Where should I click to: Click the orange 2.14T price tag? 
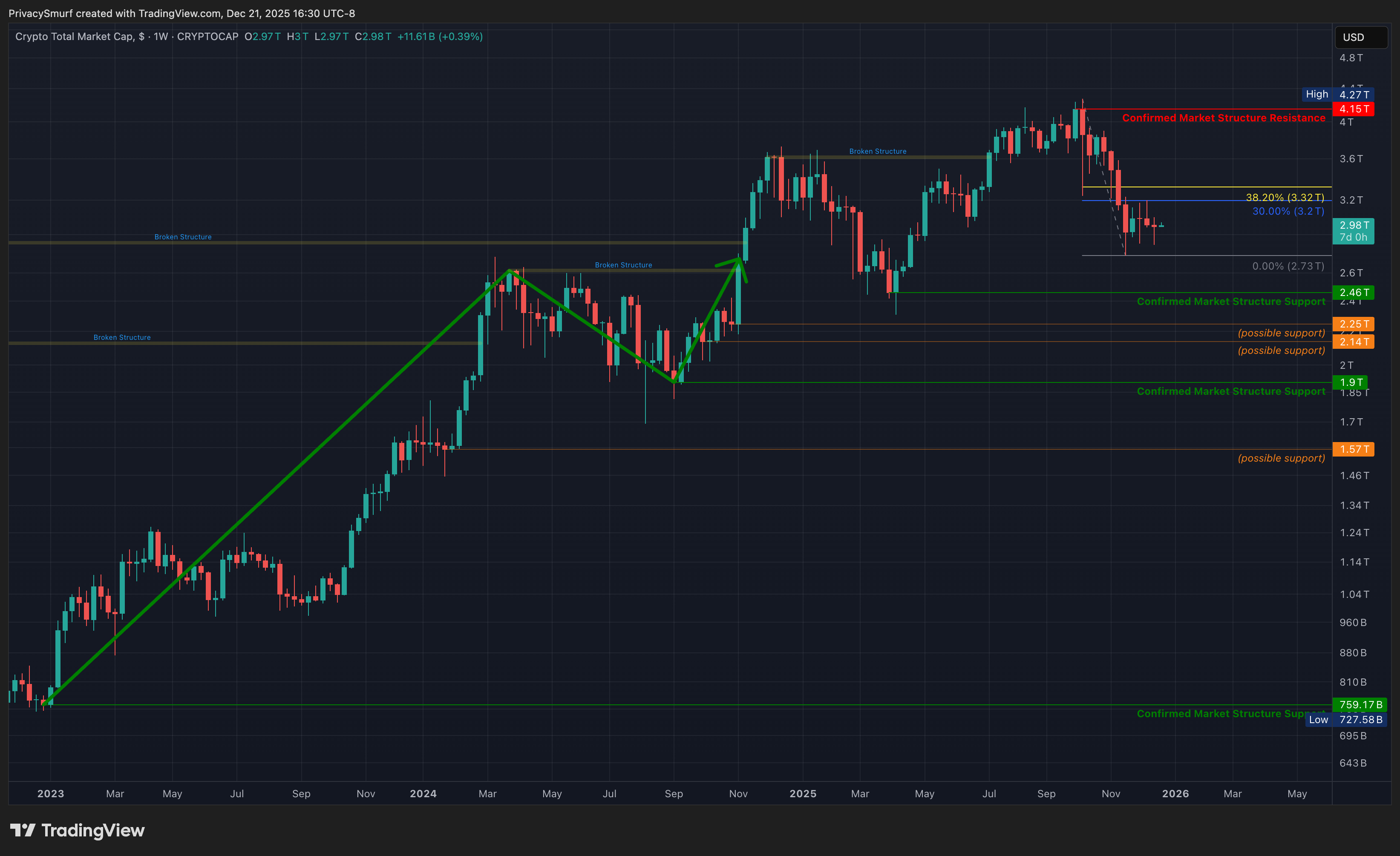click(1354, 342)
